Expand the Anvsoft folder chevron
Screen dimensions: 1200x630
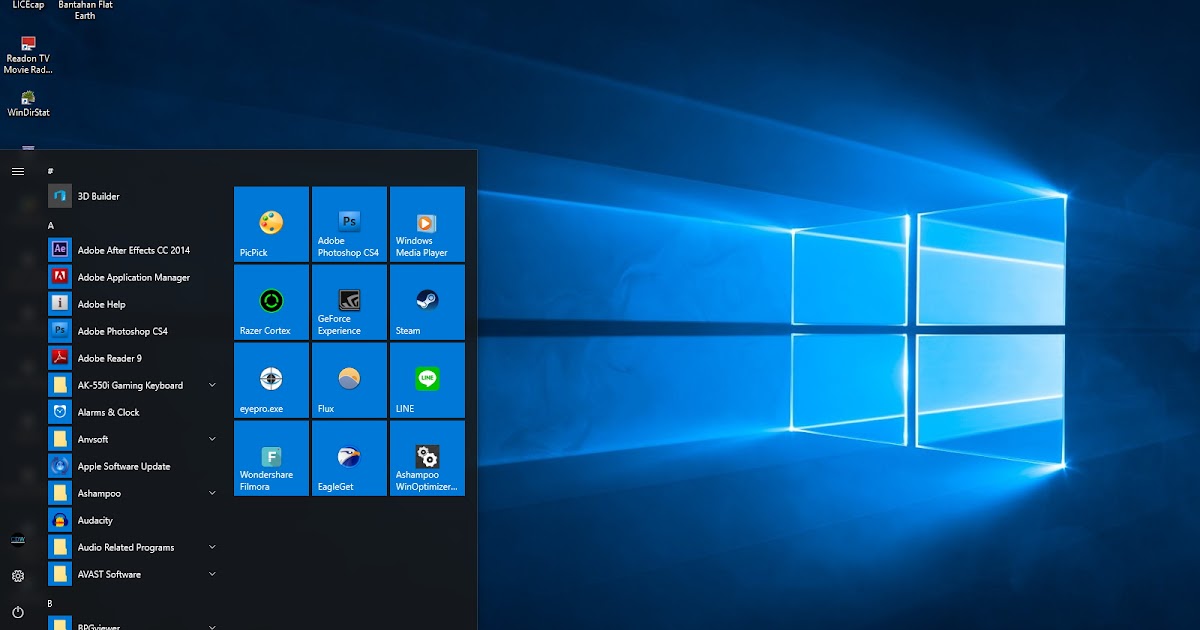[x=212, y=439]
